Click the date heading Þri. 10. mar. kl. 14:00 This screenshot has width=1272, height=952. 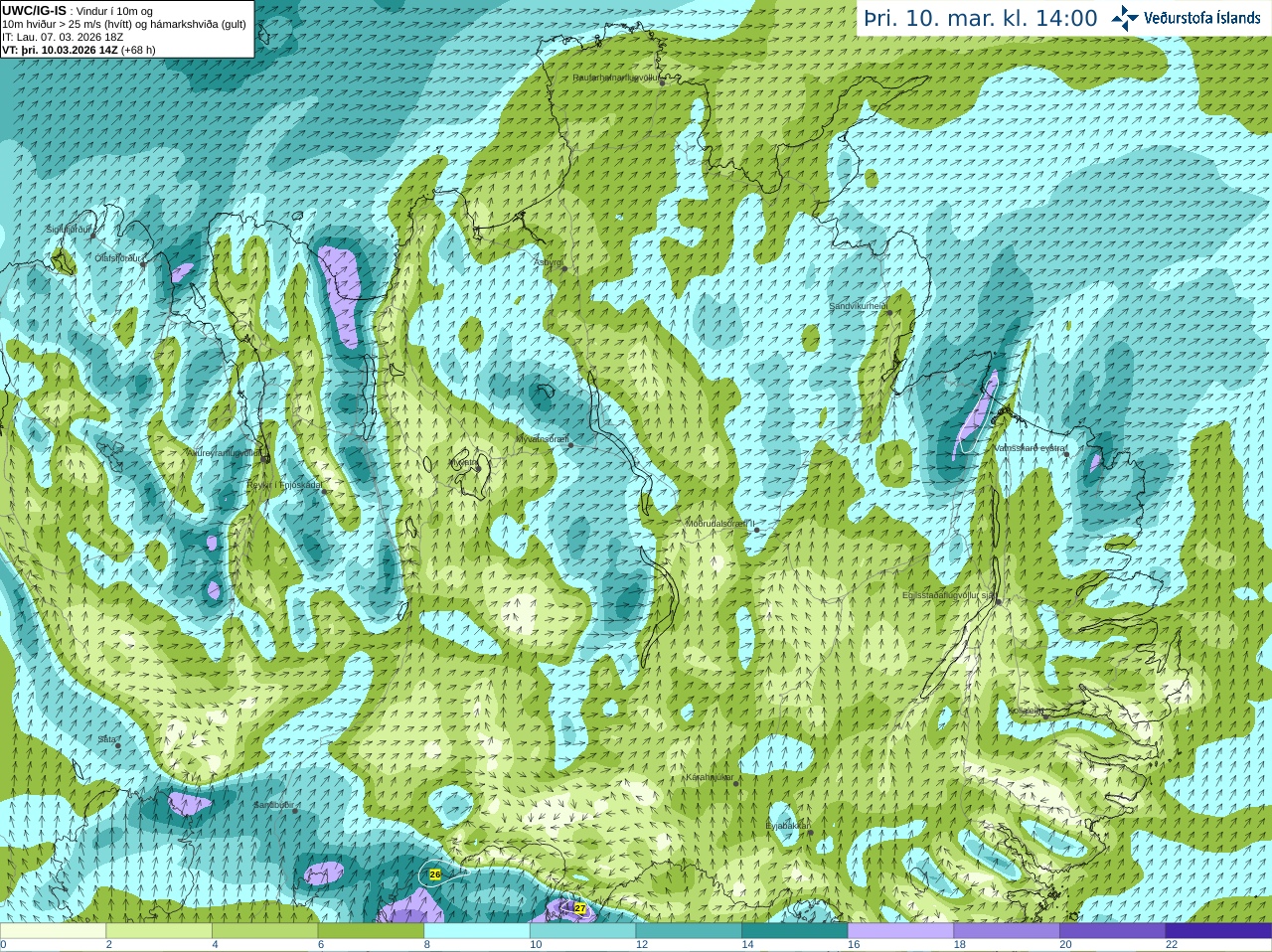coord(981,18)
